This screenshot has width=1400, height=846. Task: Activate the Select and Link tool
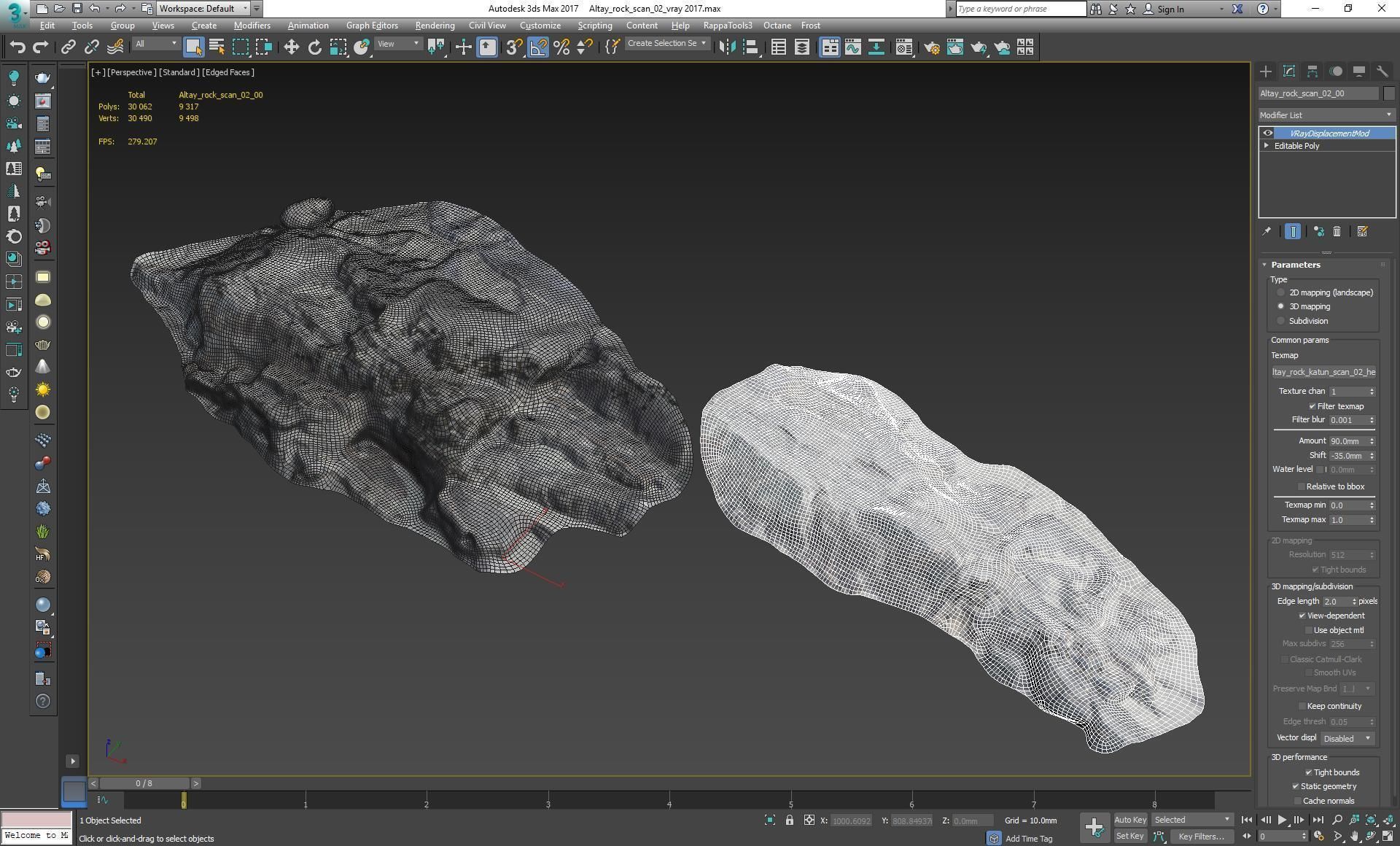(x=68, y=47)
